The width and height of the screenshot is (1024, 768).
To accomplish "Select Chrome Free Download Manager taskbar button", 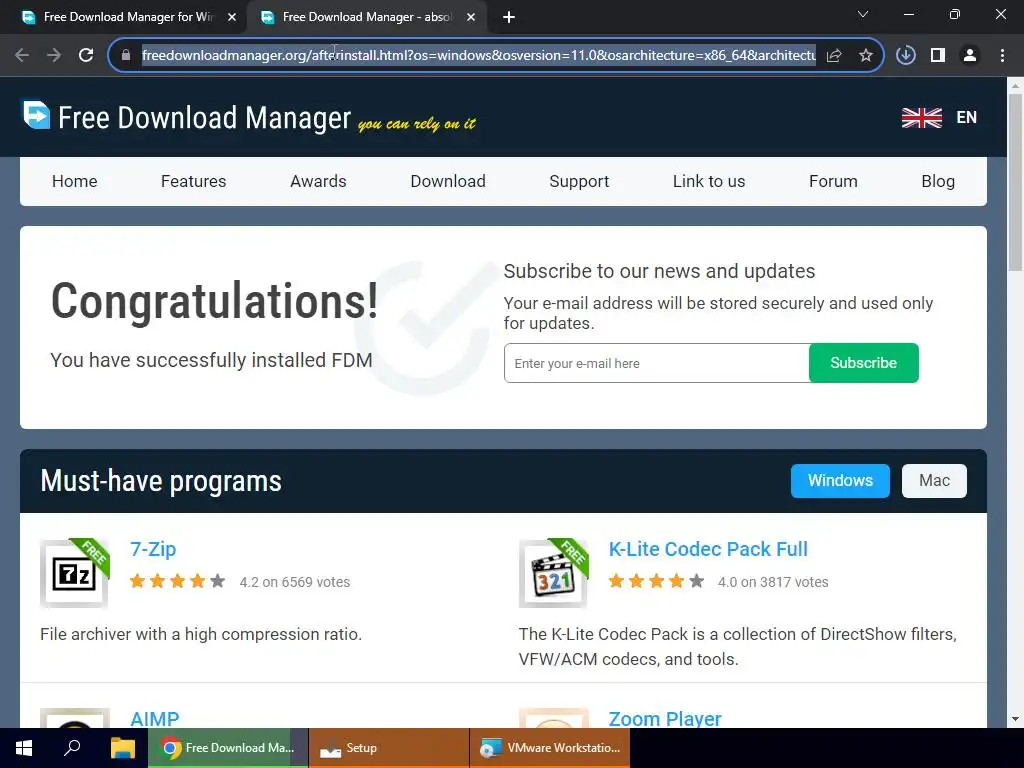I will click(x=228, y=748).
